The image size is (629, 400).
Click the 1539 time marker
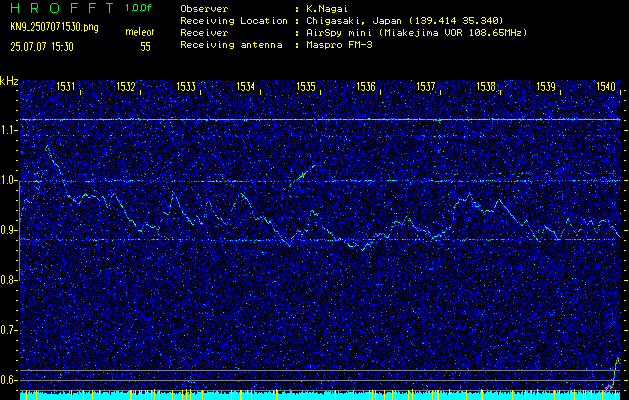[546, 86]
